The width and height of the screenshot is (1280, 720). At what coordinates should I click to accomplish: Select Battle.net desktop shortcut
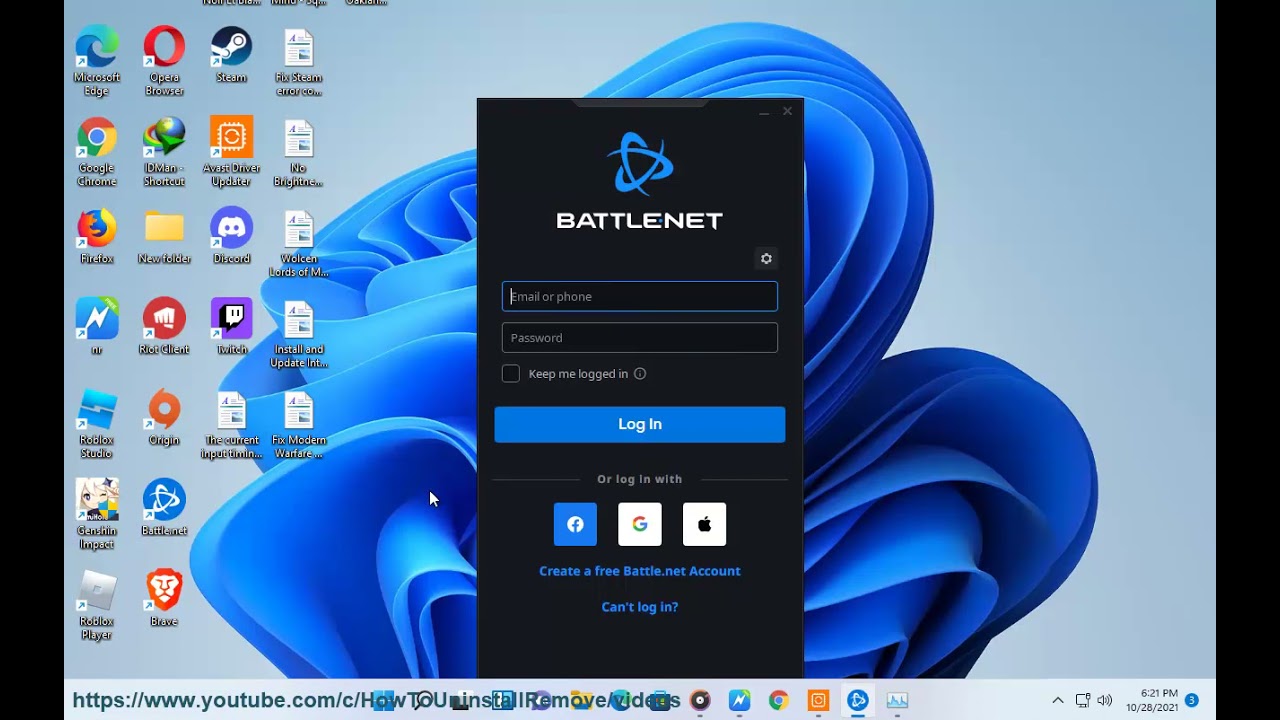(x=164, y=508)
